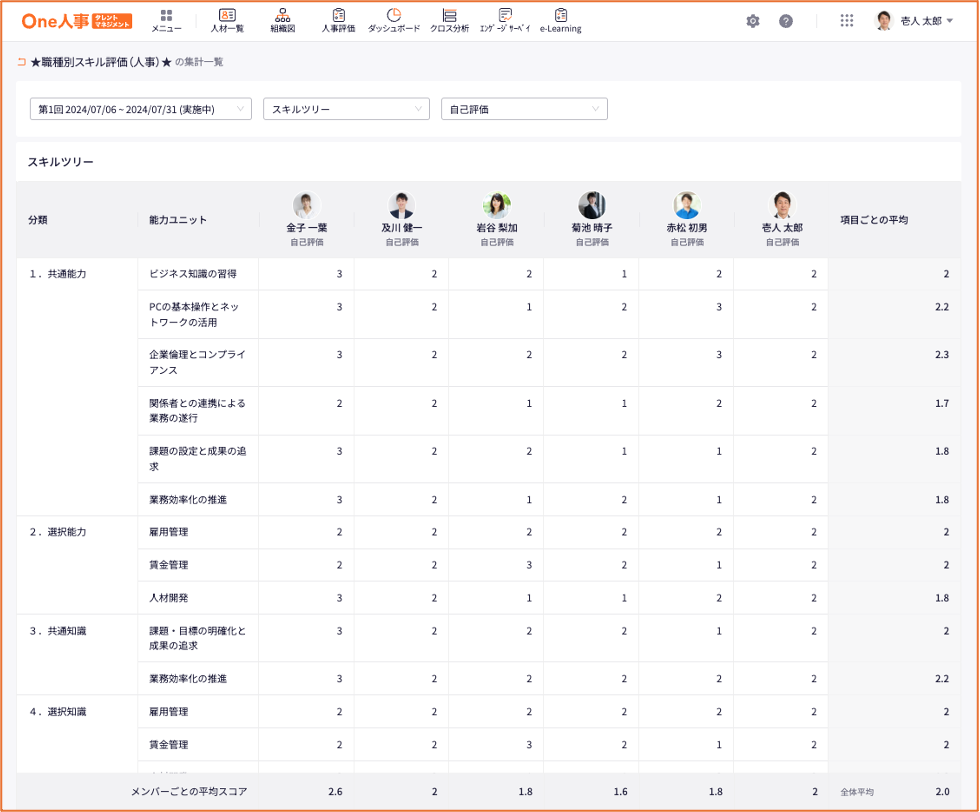Screen dimensions: 980x812
Task: Click the 関係者との連携による業務の遂行 row label
Action: coord(197,411)
